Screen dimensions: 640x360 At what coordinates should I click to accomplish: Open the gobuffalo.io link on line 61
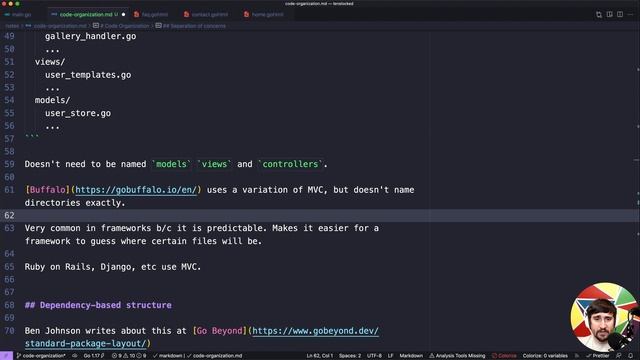pos(136,190)
